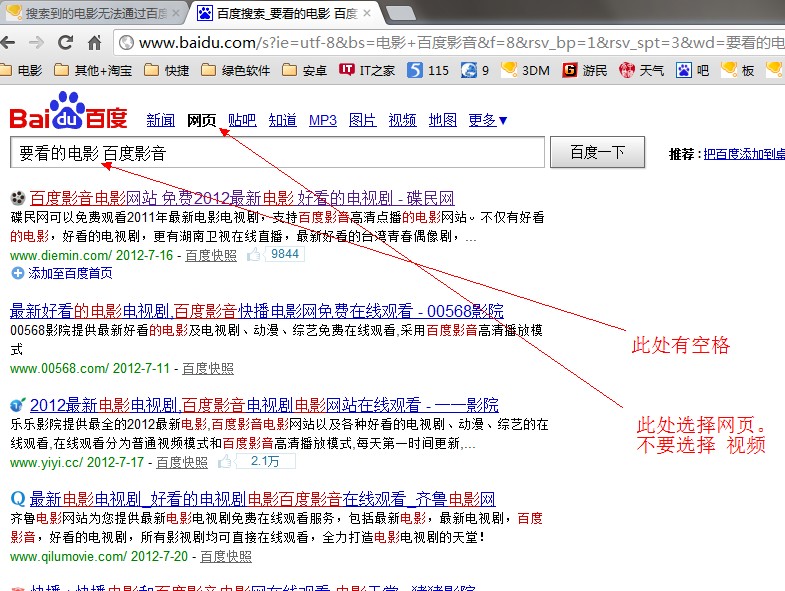Click the 把百度添加到桌面 link
The width and height of the screenshot is (785, 591).
[x=744, y=154]
